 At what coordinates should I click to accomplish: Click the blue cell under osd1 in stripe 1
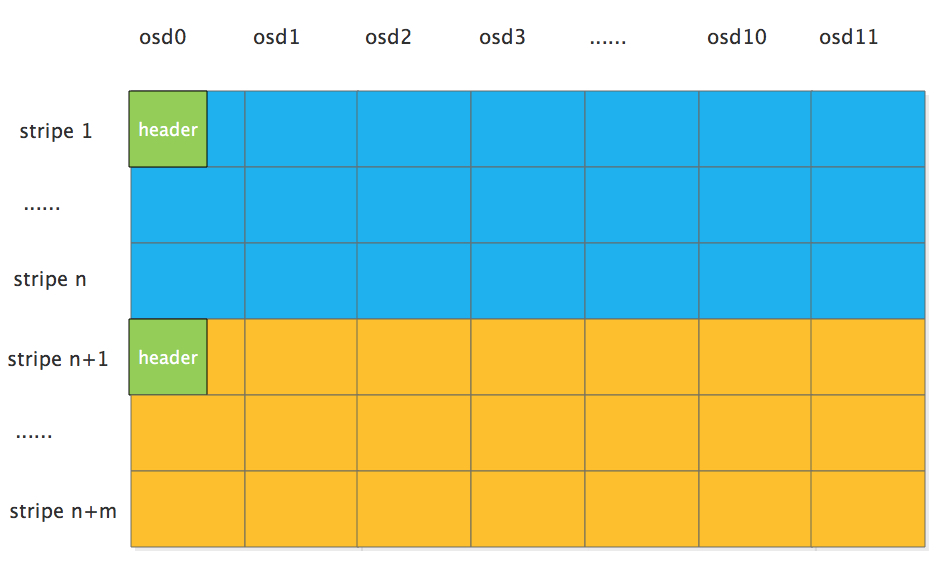click(301, 129)
